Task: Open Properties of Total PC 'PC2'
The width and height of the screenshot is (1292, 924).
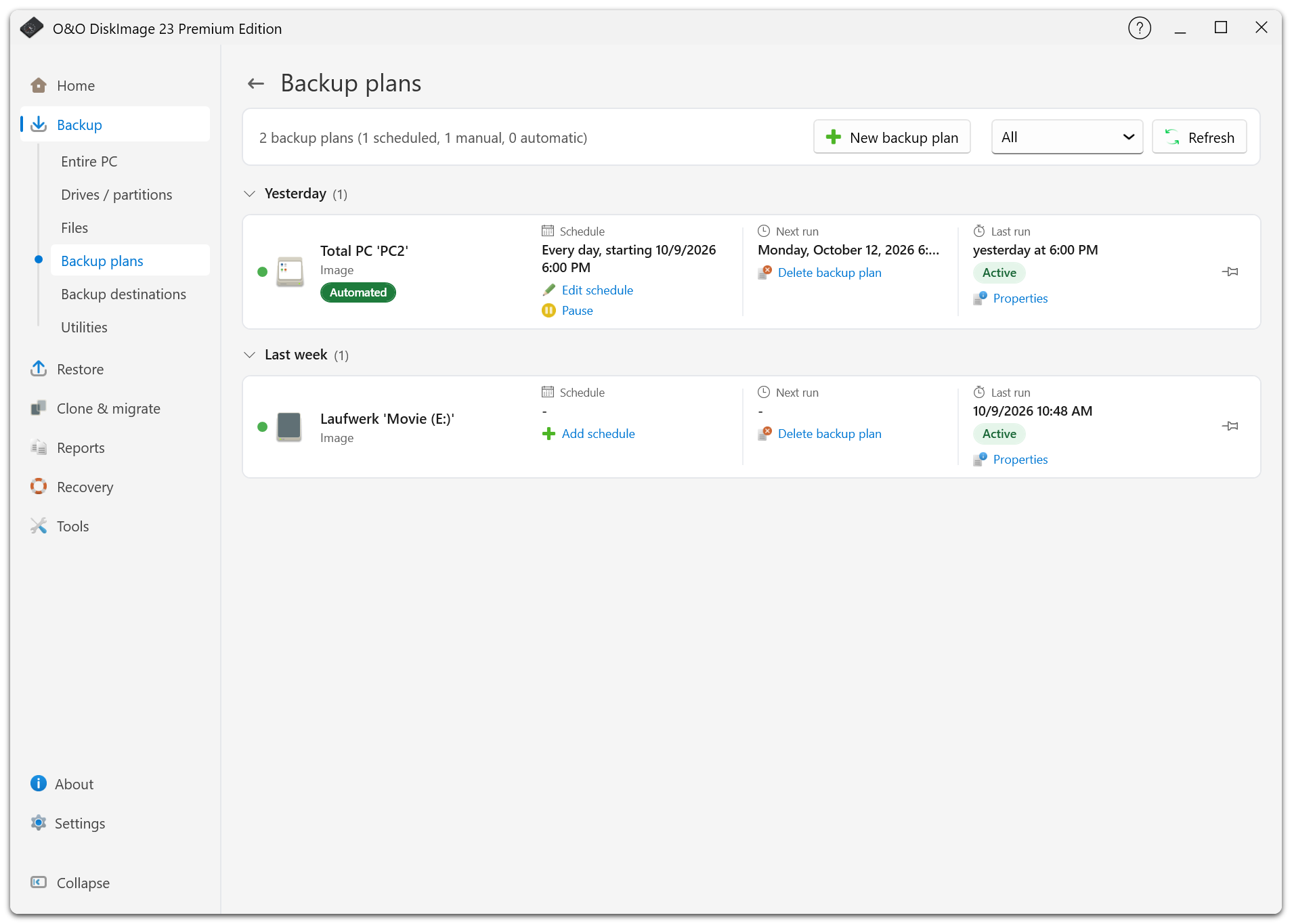Action: pos(1010,298)
